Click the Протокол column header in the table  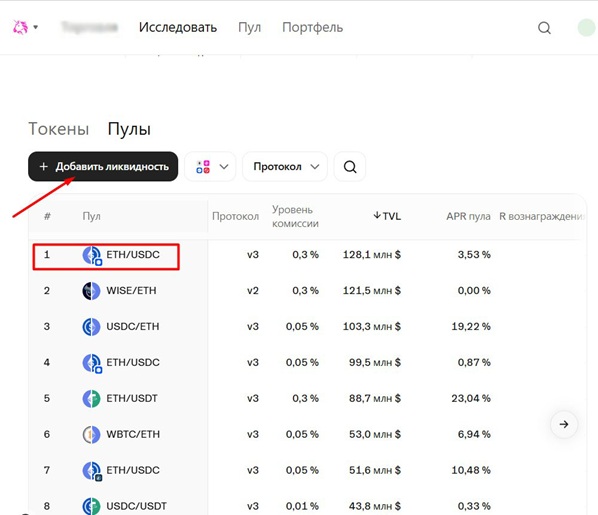pyautogui.click(x=235, y=216)
